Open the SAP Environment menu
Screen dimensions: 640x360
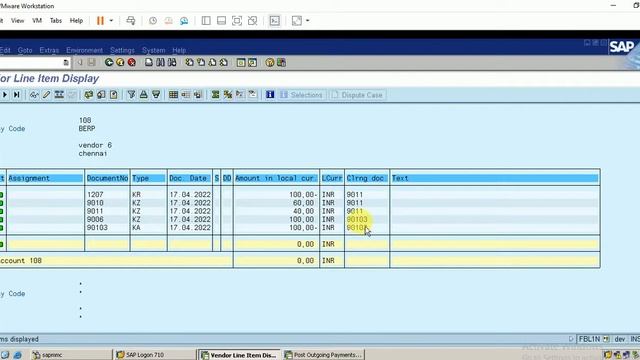click(x=84, y=50)
